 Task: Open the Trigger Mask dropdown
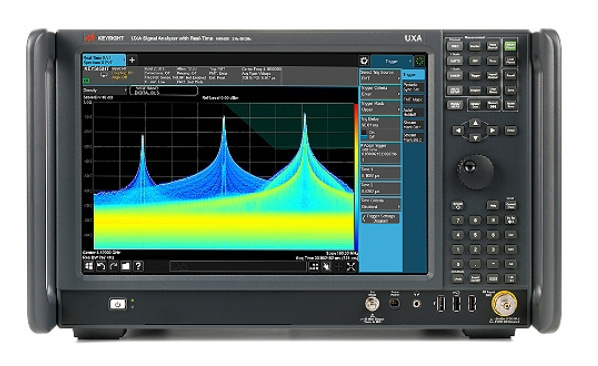pyautogui.click(x=380, y=107)
